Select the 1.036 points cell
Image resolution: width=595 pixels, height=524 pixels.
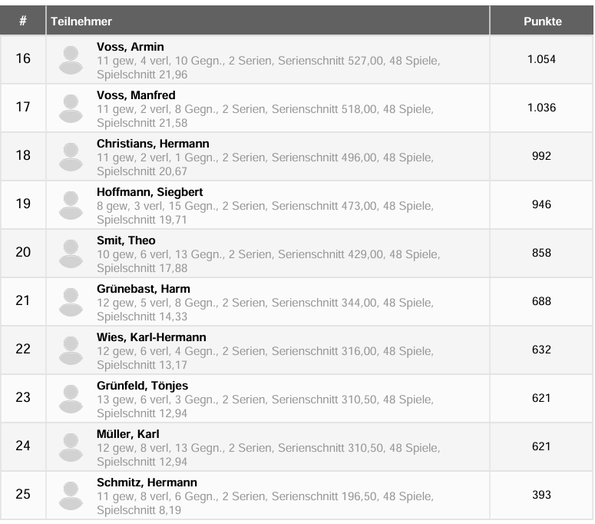tap(542, 108)
